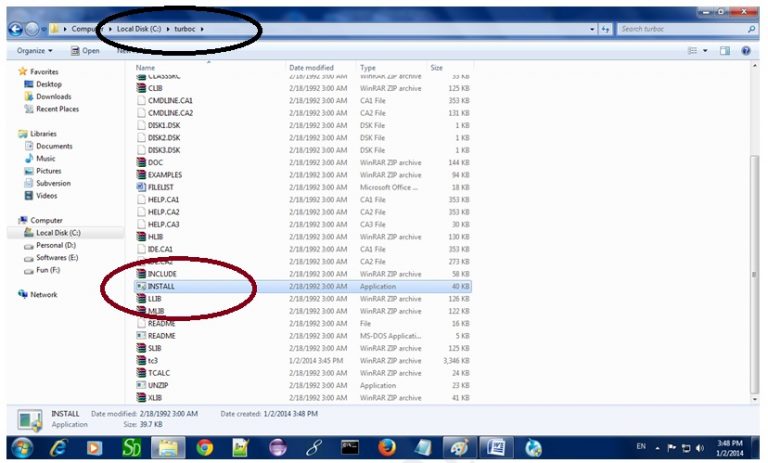Click the Help question mark icon
Viewport: 768px width, 463px height.
746,50
